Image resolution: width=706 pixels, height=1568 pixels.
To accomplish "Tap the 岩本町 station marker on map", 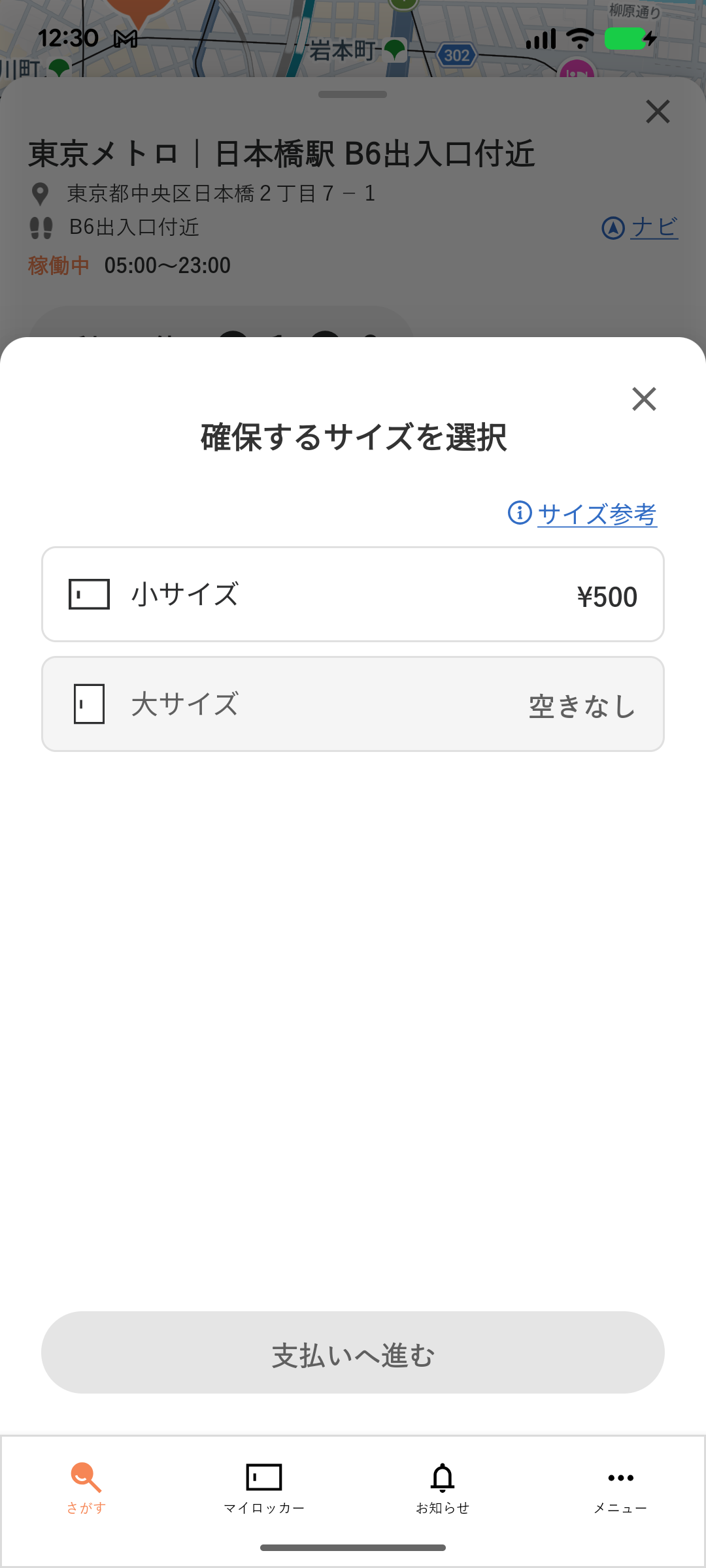I will coord(394,50).
